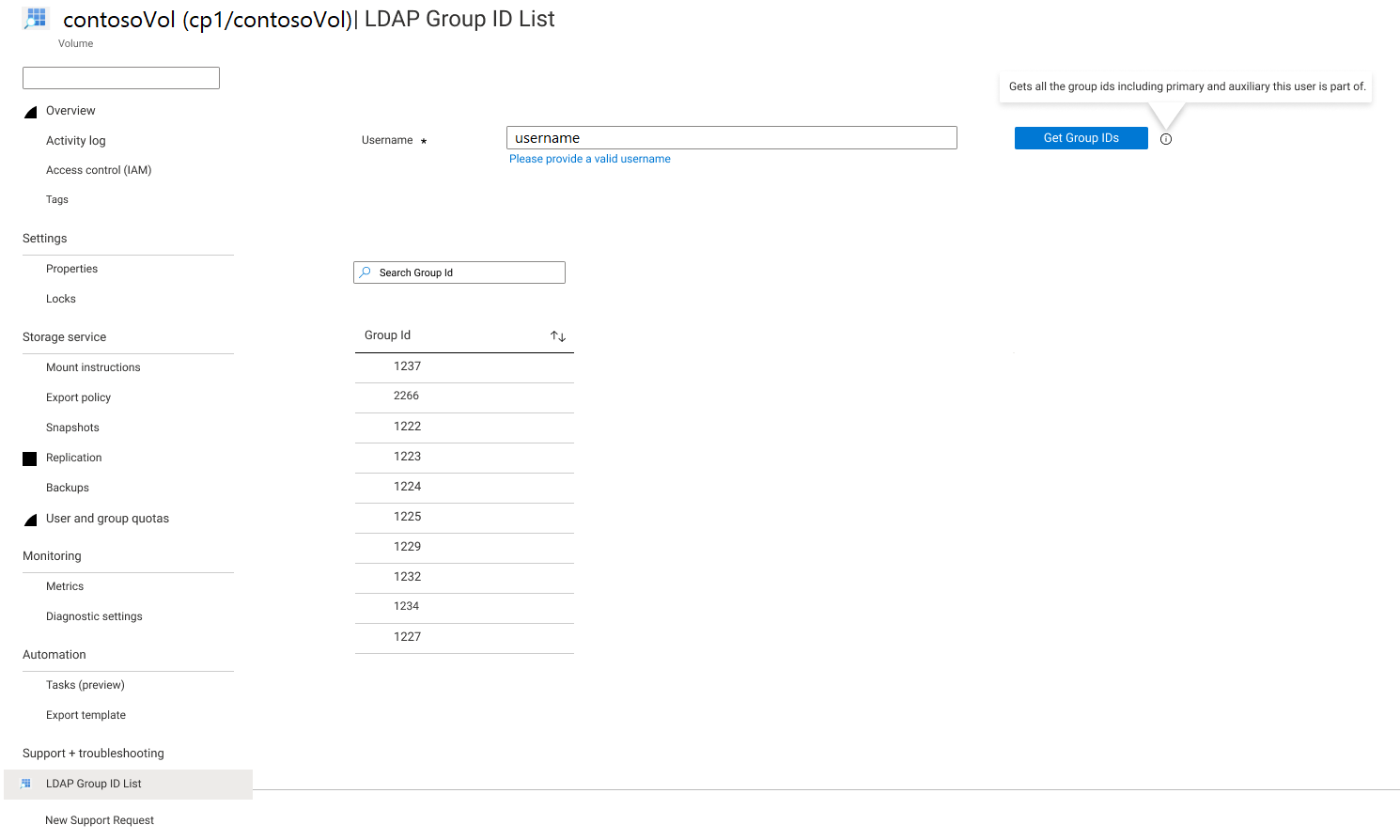Open the Activity log page

click(76, 141)
